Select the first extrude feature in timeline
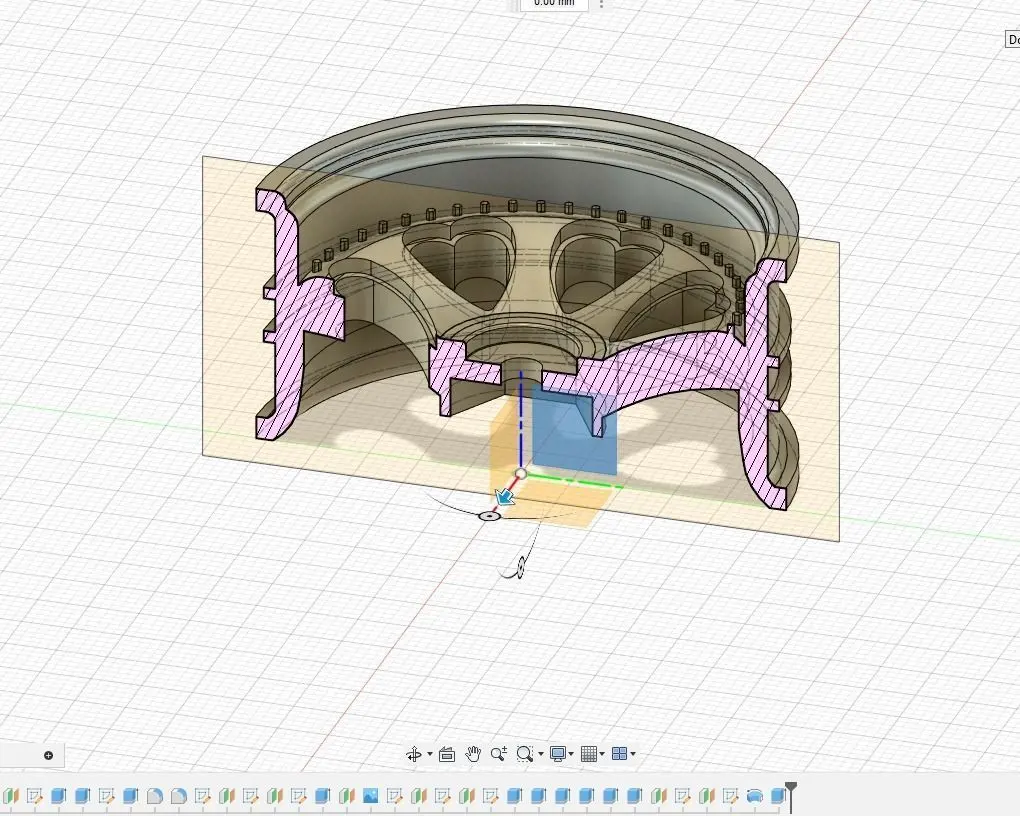This screenshot has width=1020, height=816. 59,795
